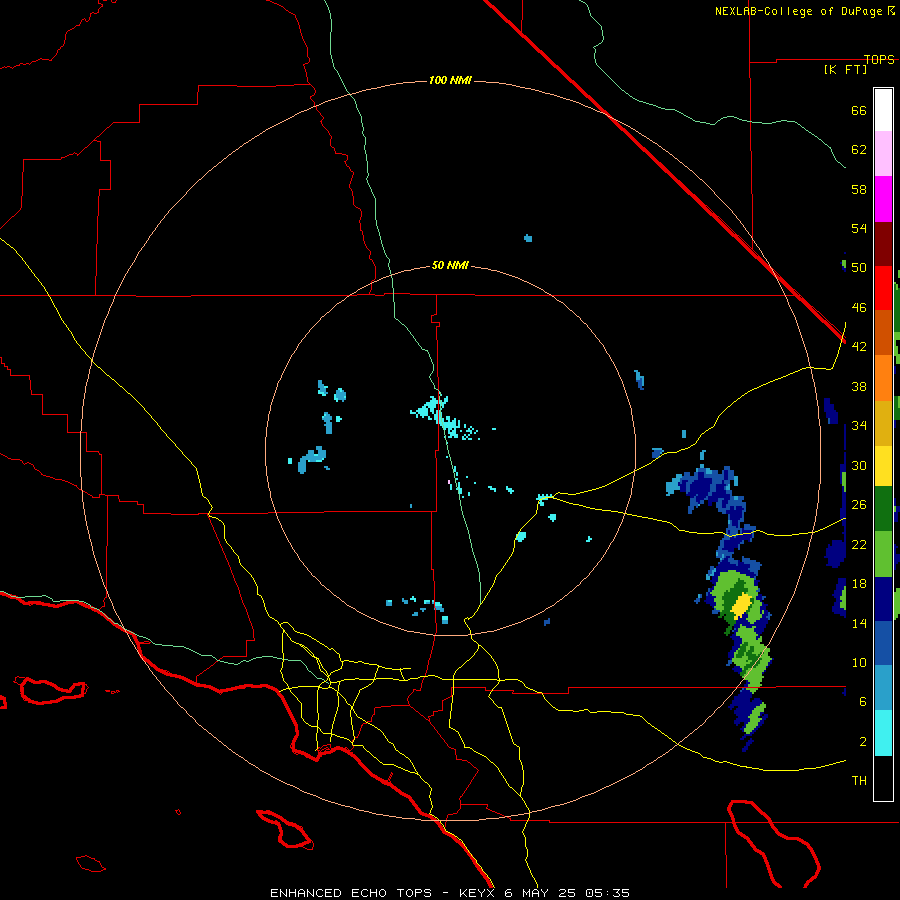
Task: Click the dark orange 46 legend swatch
Action: tap(883, 333)
